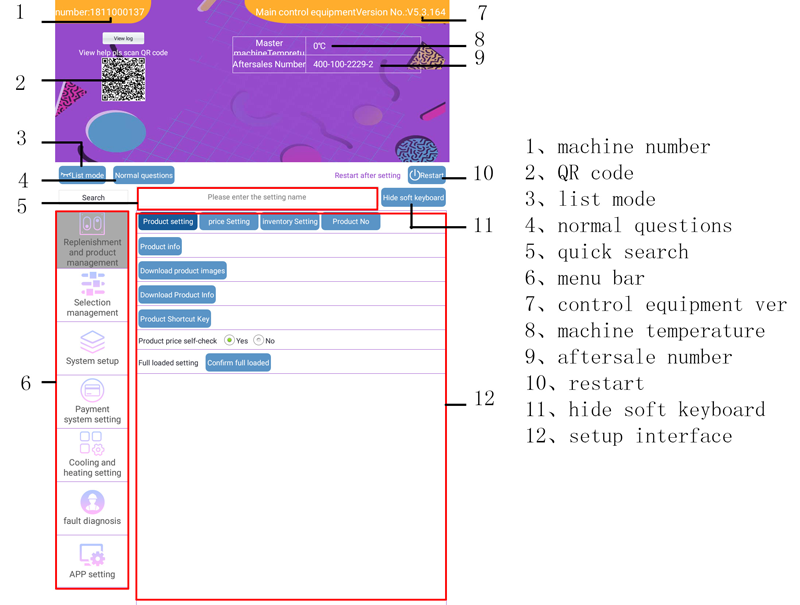Open fault diagnosis menu item
Screen dimensions: 800x605
[92, 508]
